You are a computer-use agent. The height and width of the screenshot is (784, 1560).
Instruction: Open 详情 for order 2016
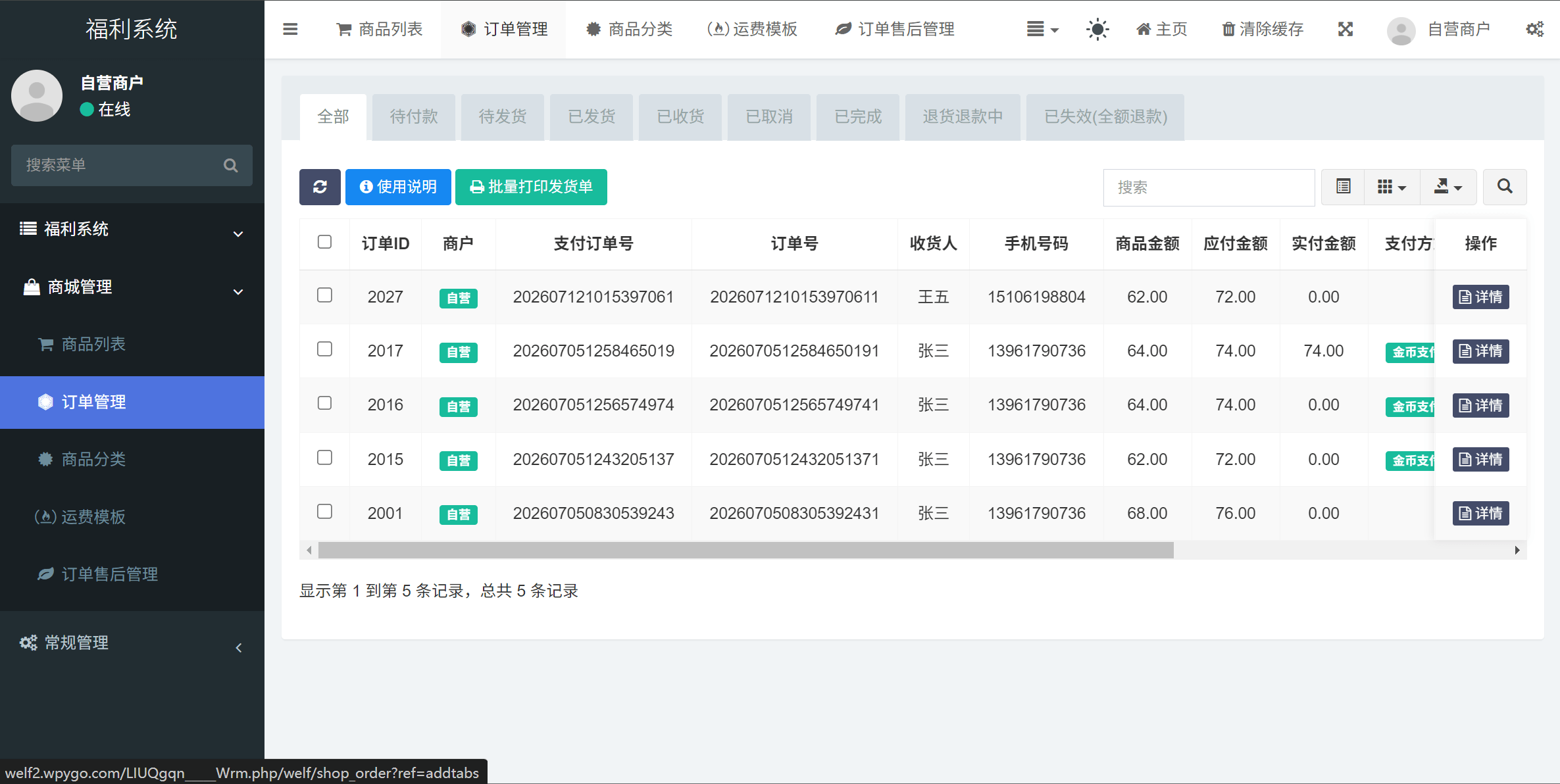[x=1480, y=405]
